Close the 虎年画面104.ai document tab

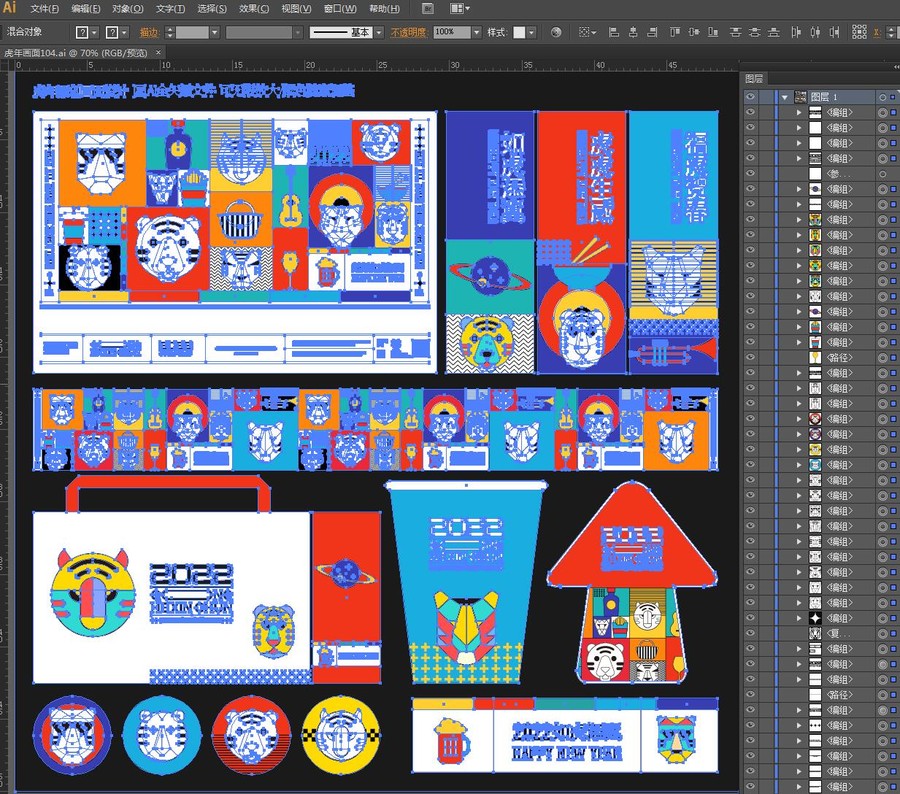[158, 52]
